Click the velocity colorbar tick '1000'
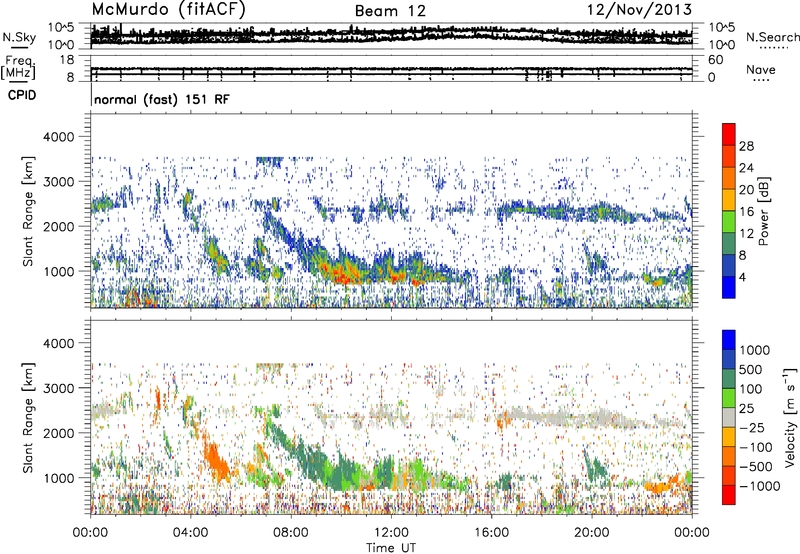This screenshot has width=800, height=554. coord(755,350)
